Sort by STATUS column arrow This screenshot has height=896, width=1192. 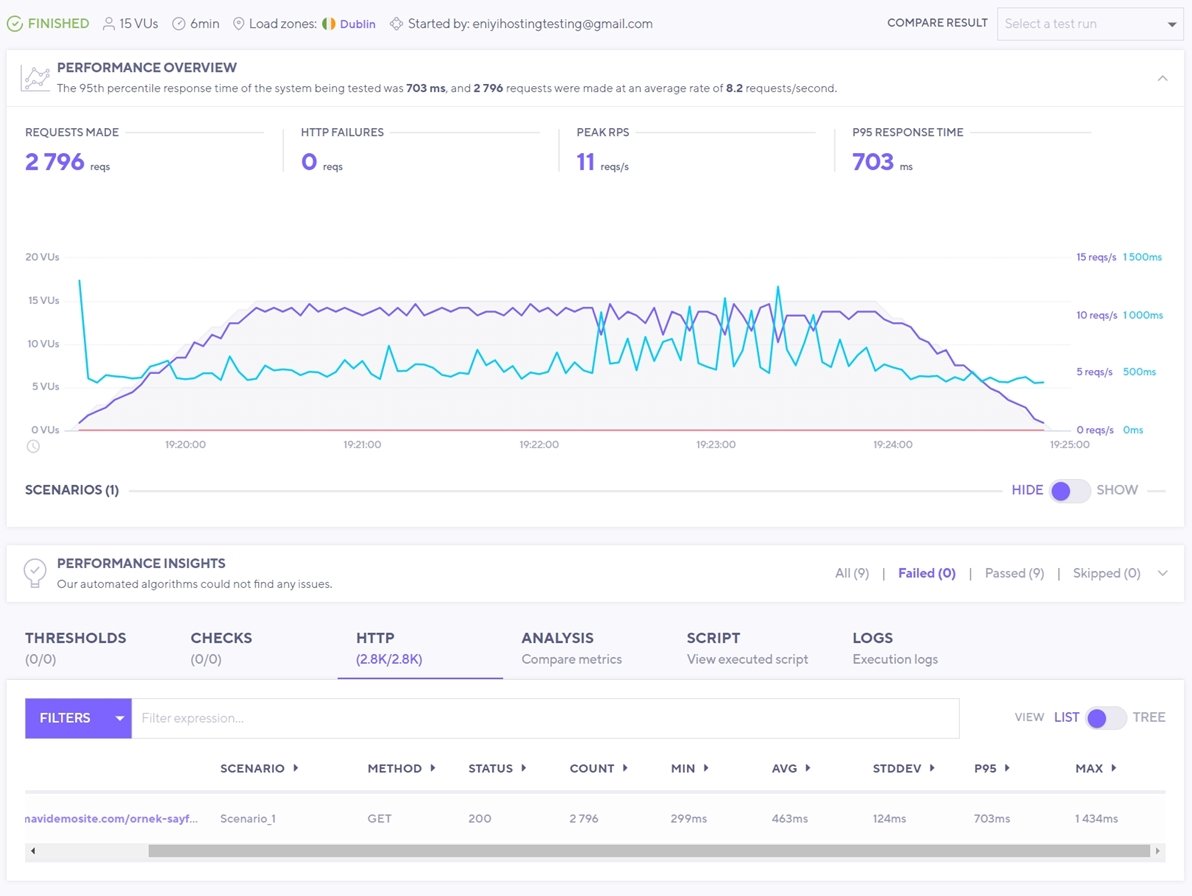524,768
